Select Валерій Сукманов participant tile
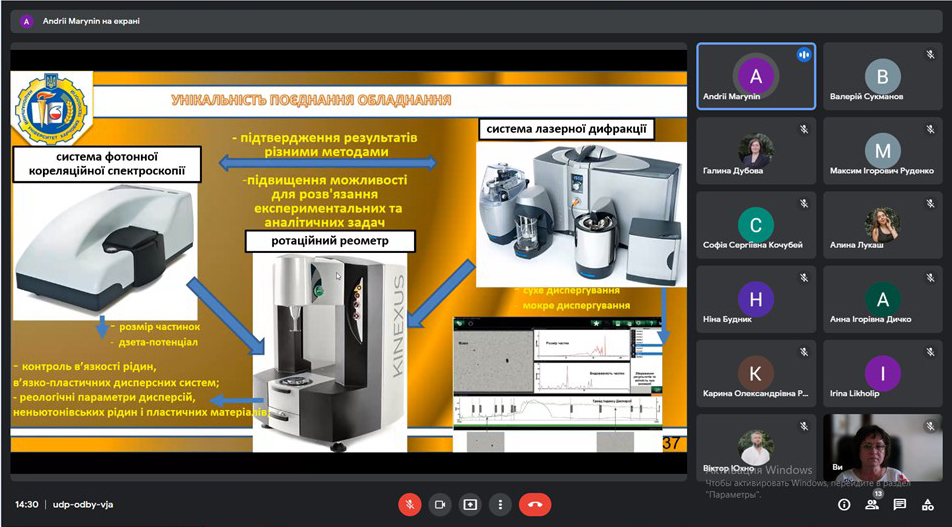 pyautogui.click(x=883, y=76)
